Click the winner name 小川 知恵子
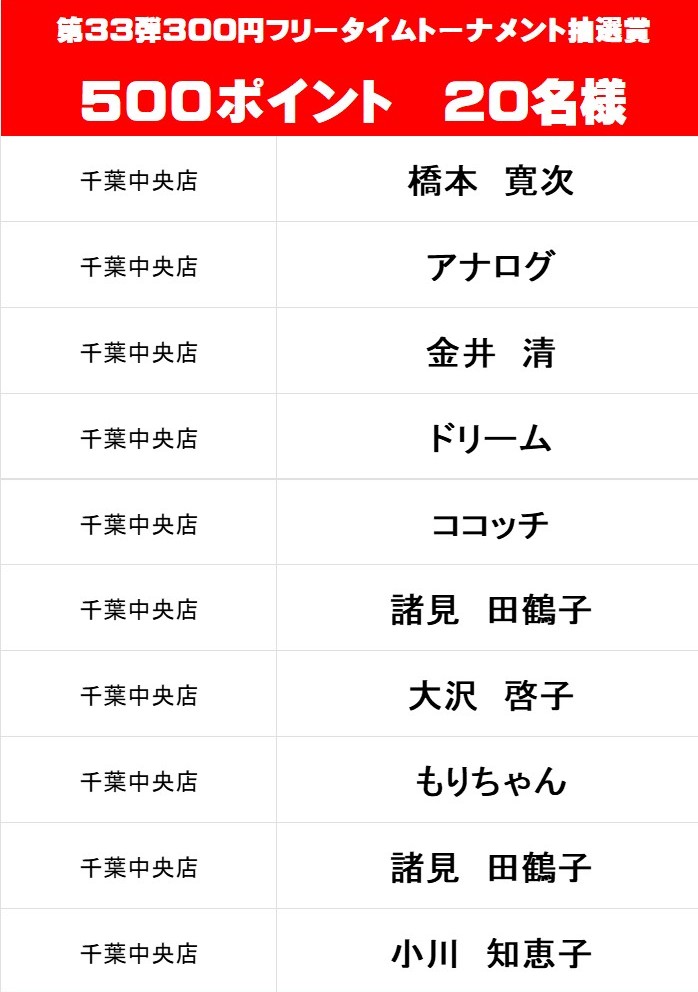 (x=490, y=954)
